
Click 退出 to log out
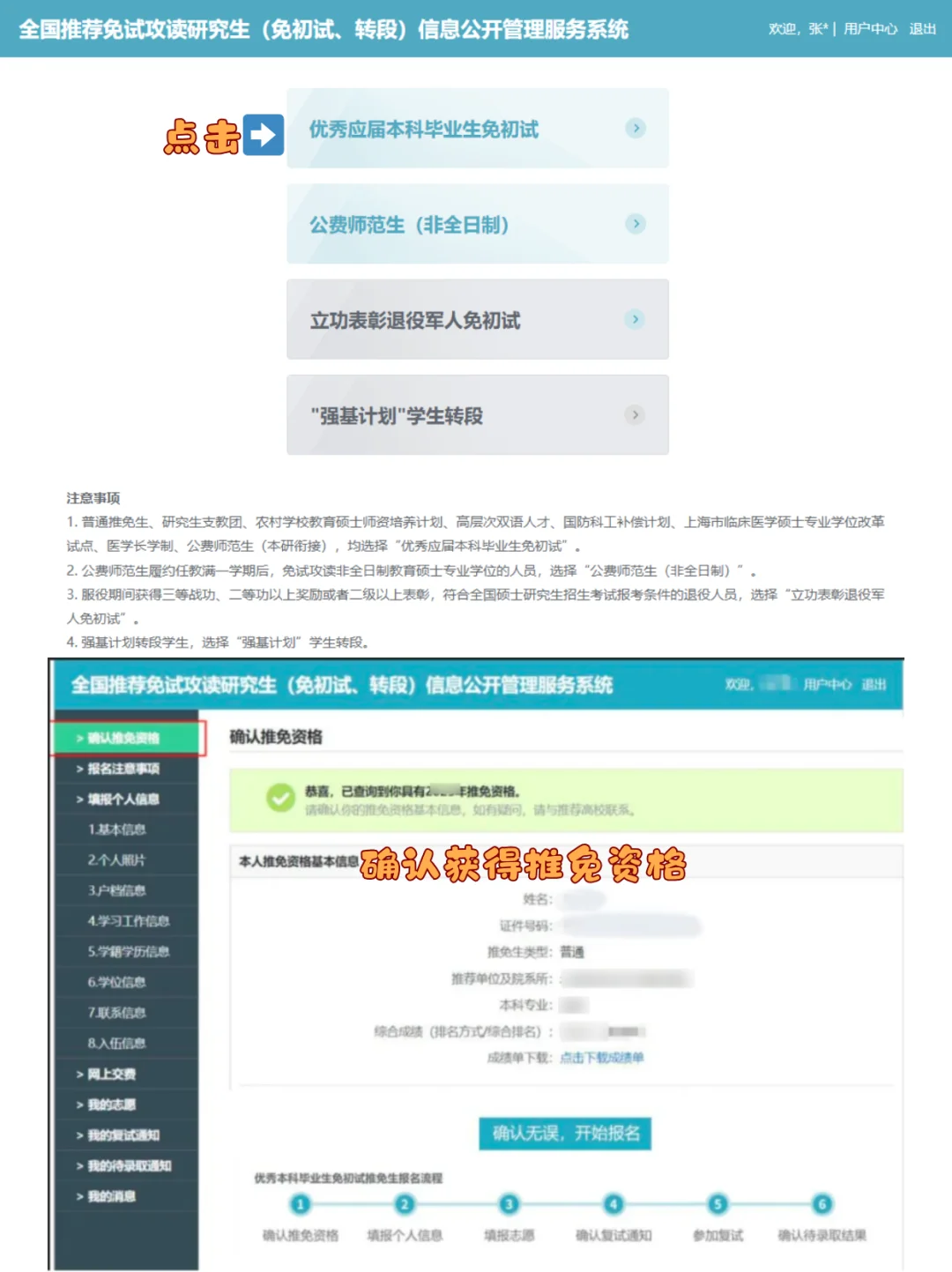921,28
